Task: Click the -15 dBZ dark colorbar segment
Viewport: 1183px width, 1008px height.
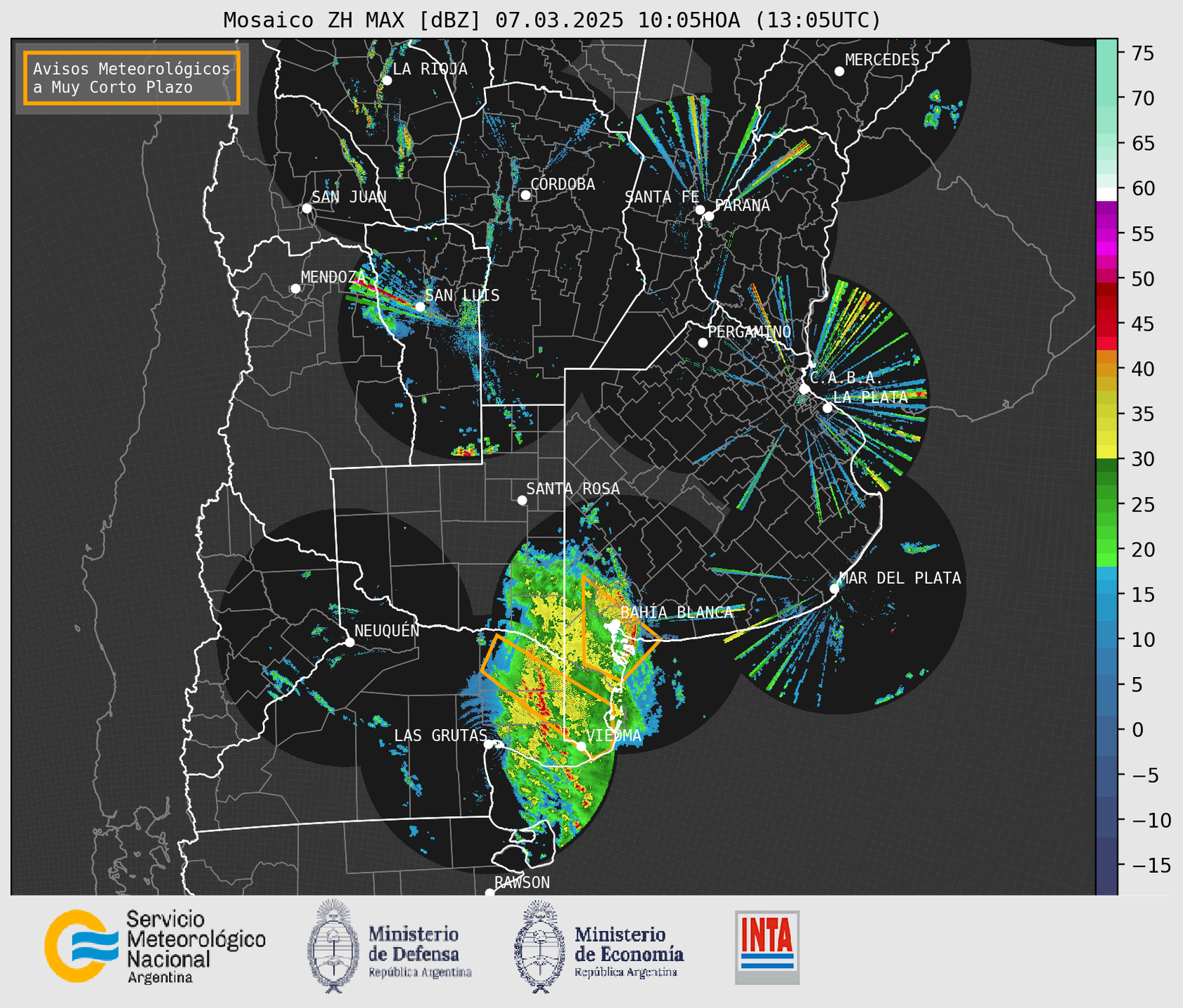Action: click(1107, 865)
